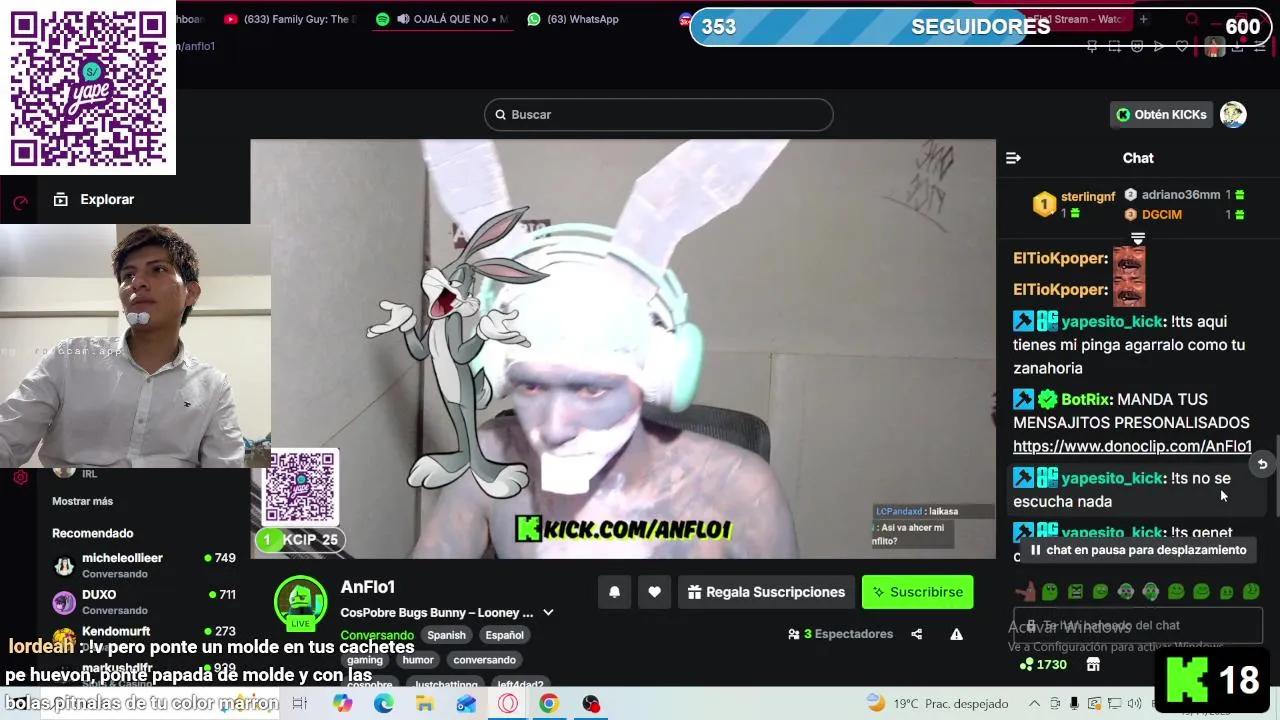1280x720 pixels.
Task: Click adriano36mm in the leaderboard
Action: [x=1181, y=195]
